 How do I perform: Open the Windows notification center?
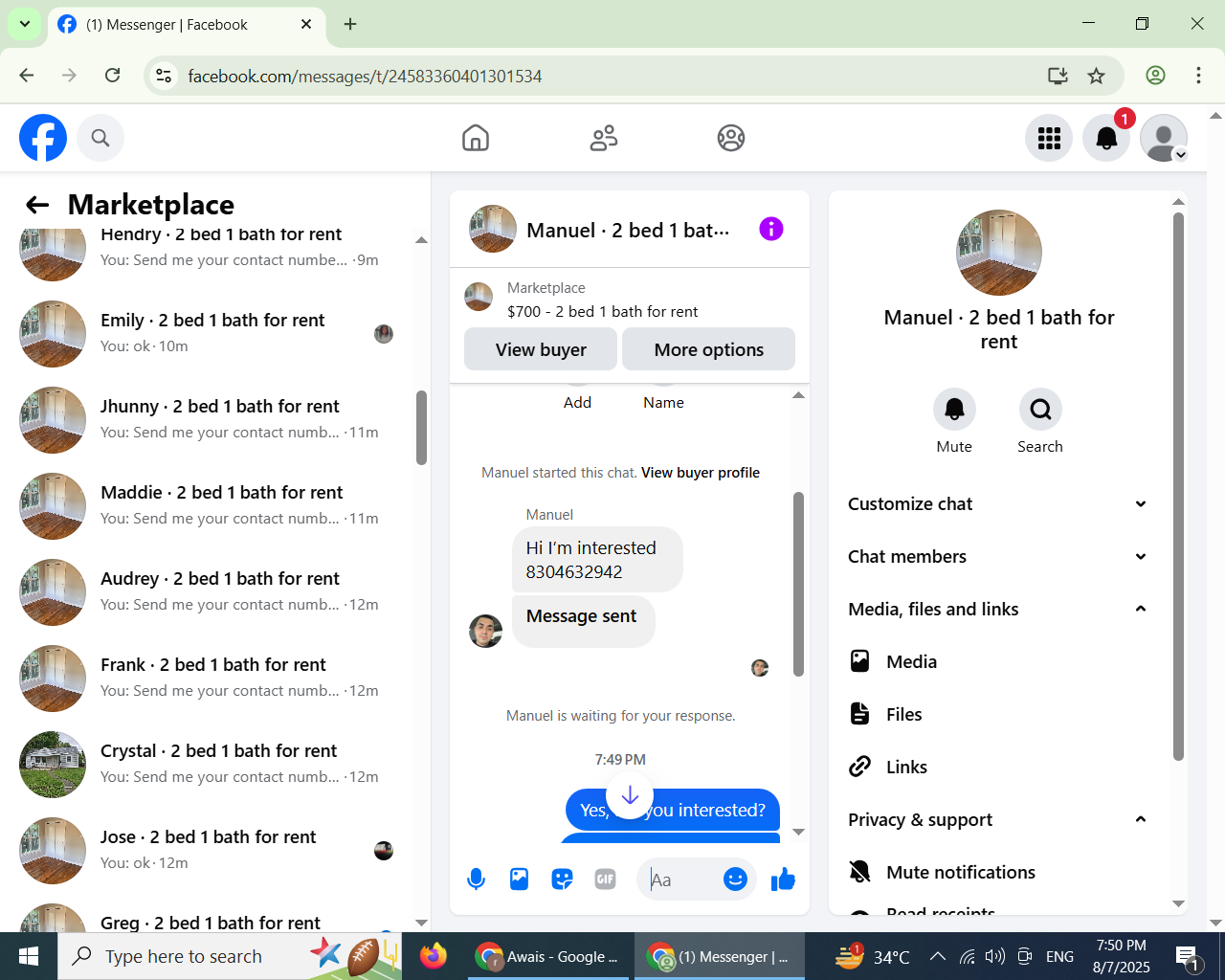pyautogui.click(x=1188, y=956)
